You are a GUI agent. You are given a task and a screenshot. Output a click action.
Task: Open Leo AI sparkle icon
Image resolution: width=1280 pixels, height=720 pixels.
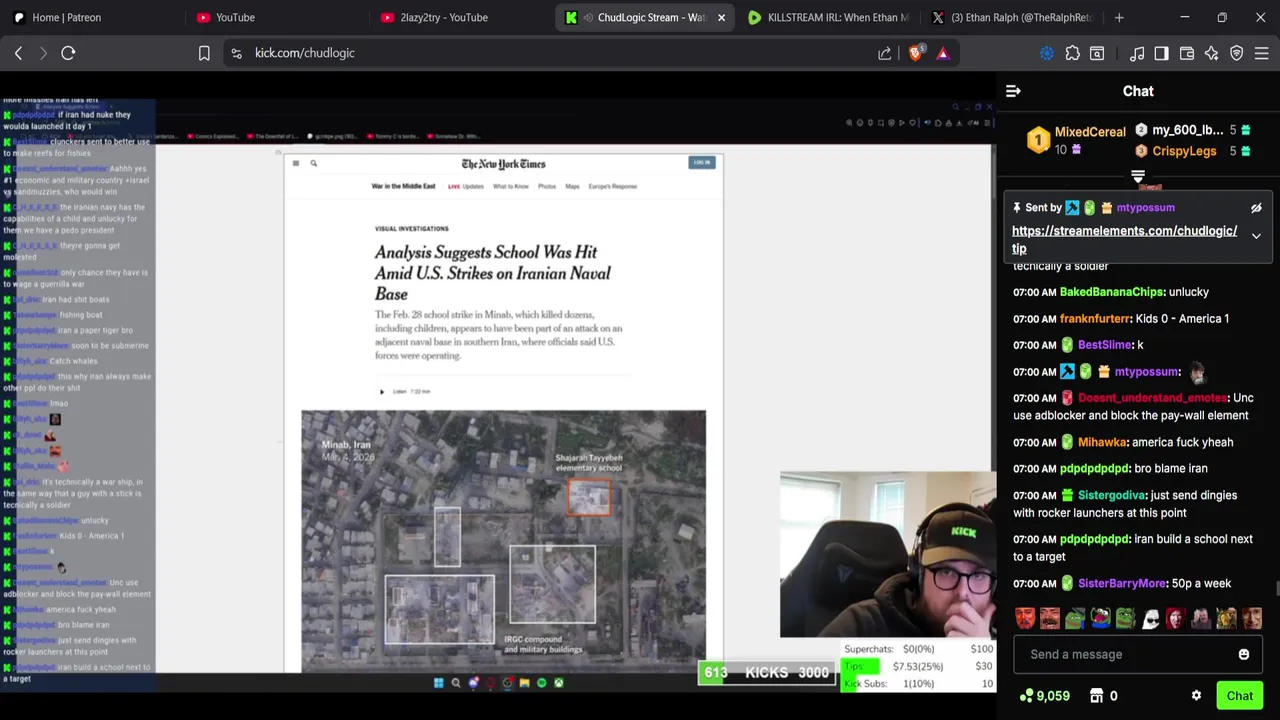pyautogui.click(x=1212, y=53)
